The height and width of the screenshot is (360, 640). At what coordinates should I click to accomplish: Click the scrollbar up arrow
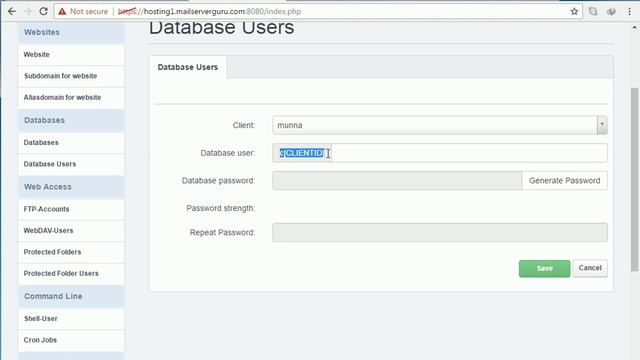click(x=634, y=28)
